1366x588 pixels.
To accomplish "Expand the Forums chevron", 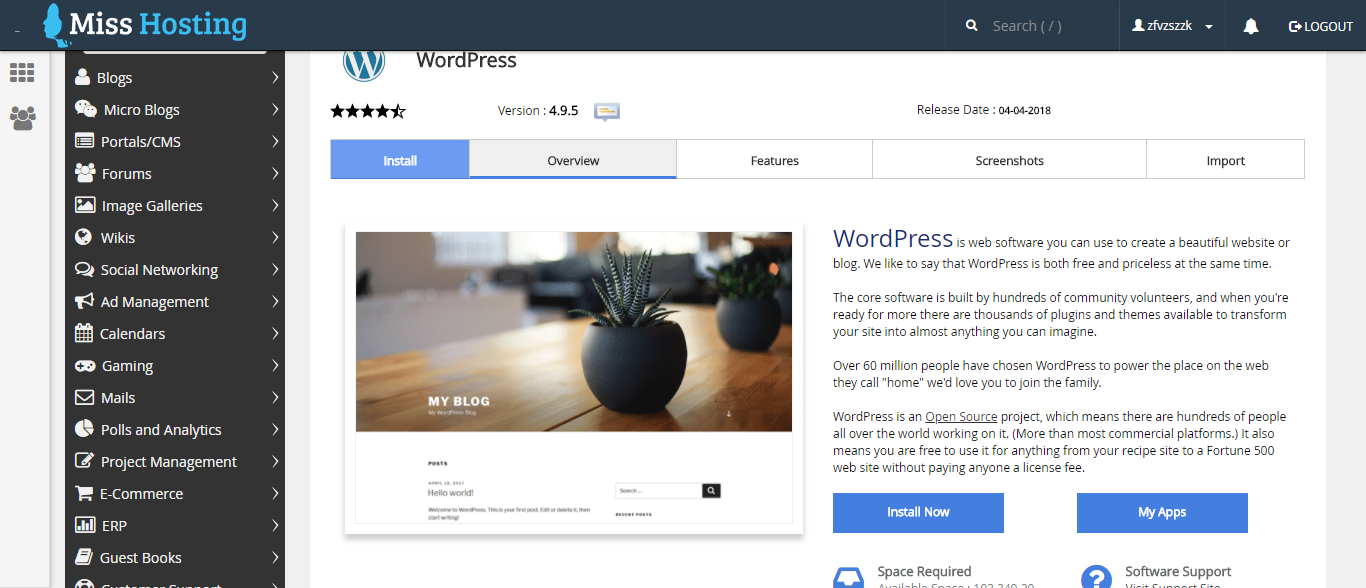I will tap(275, 173).
